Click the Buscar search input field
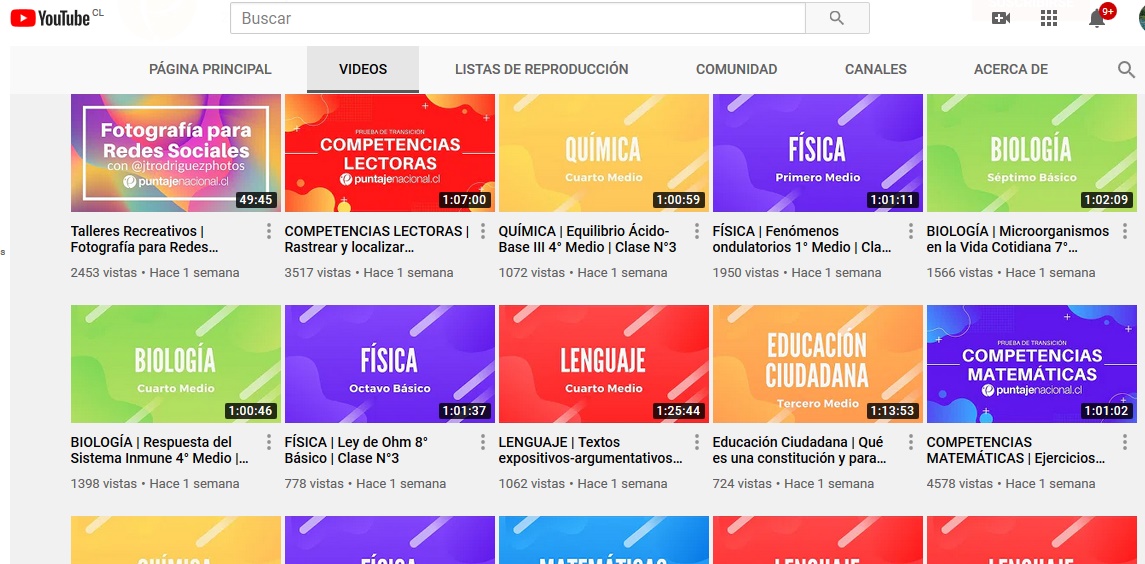 coord(517,18)
